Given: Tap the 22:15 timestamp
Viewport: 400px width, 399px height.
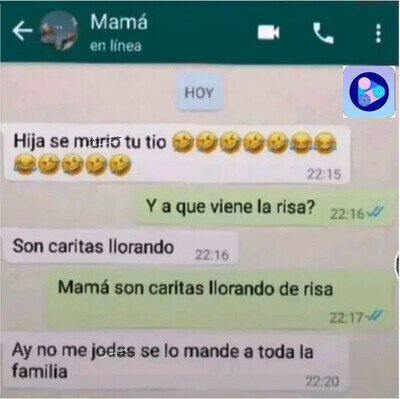Looking at the screenshot, I should pyautogui.click(x=324, y=174).
